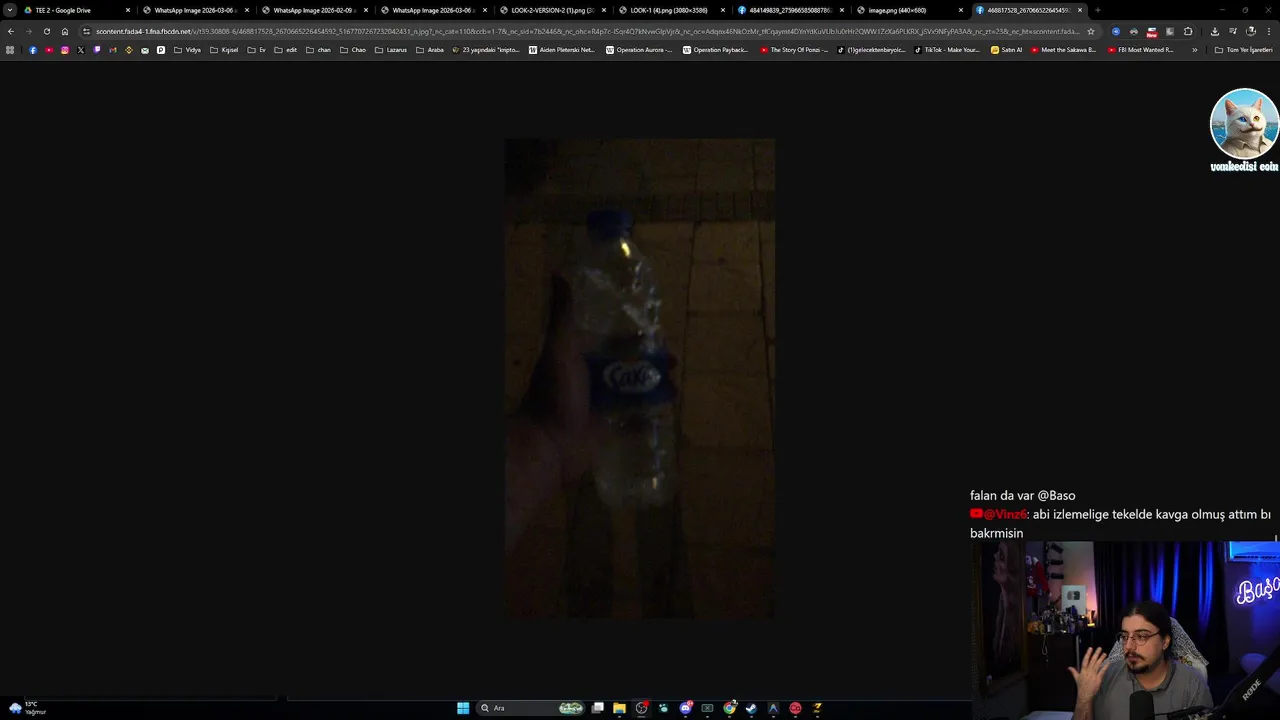Open a new tab with the plus button
Viewport: 1280px width, 720px height.
[x=1097, y=10]
